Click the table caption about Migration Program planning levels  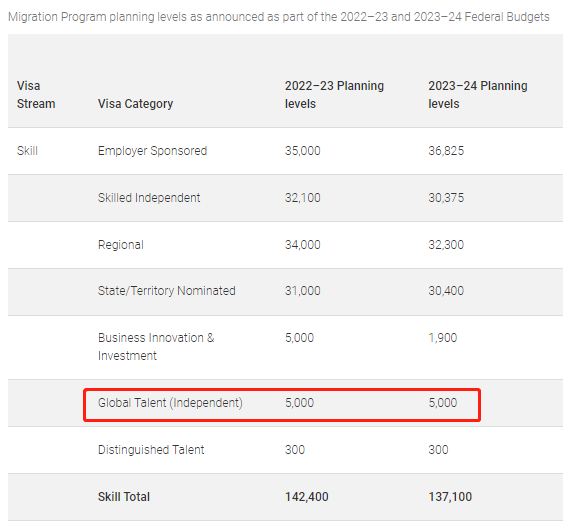pos(279,17)
